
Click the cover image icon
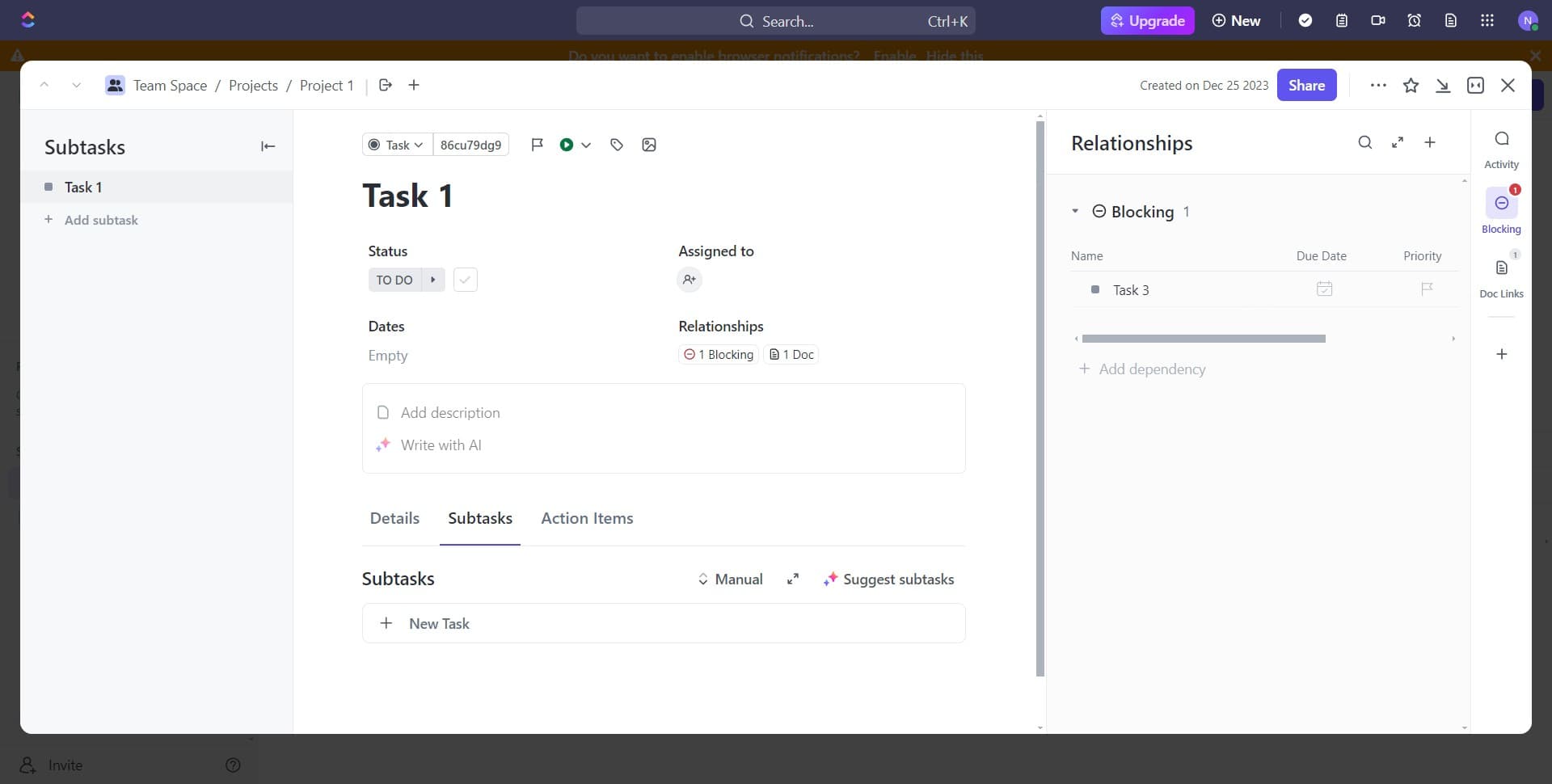coord(648,145)
